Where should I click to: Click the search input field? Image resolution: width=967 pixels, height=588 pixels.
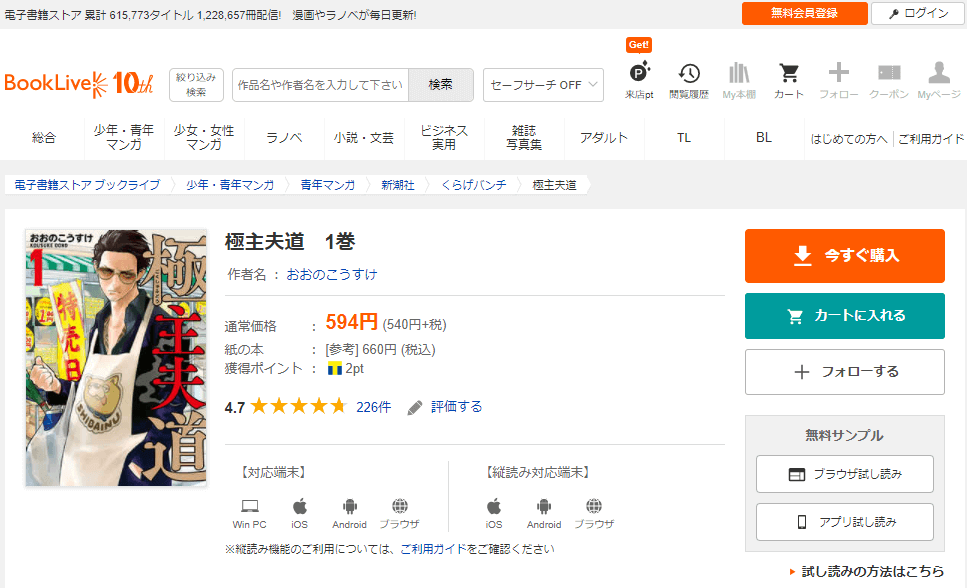pyautogui.click(x=320, y=85)
